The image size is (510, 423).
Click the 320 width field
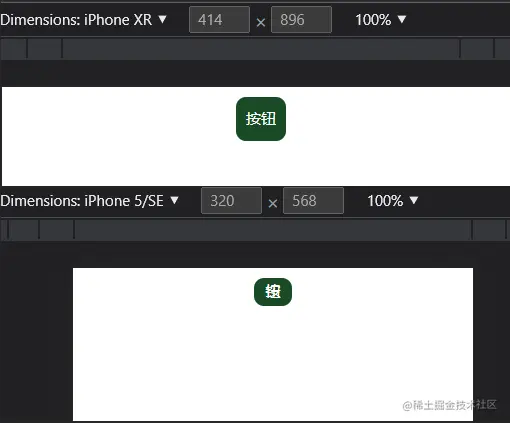(231, 201)
